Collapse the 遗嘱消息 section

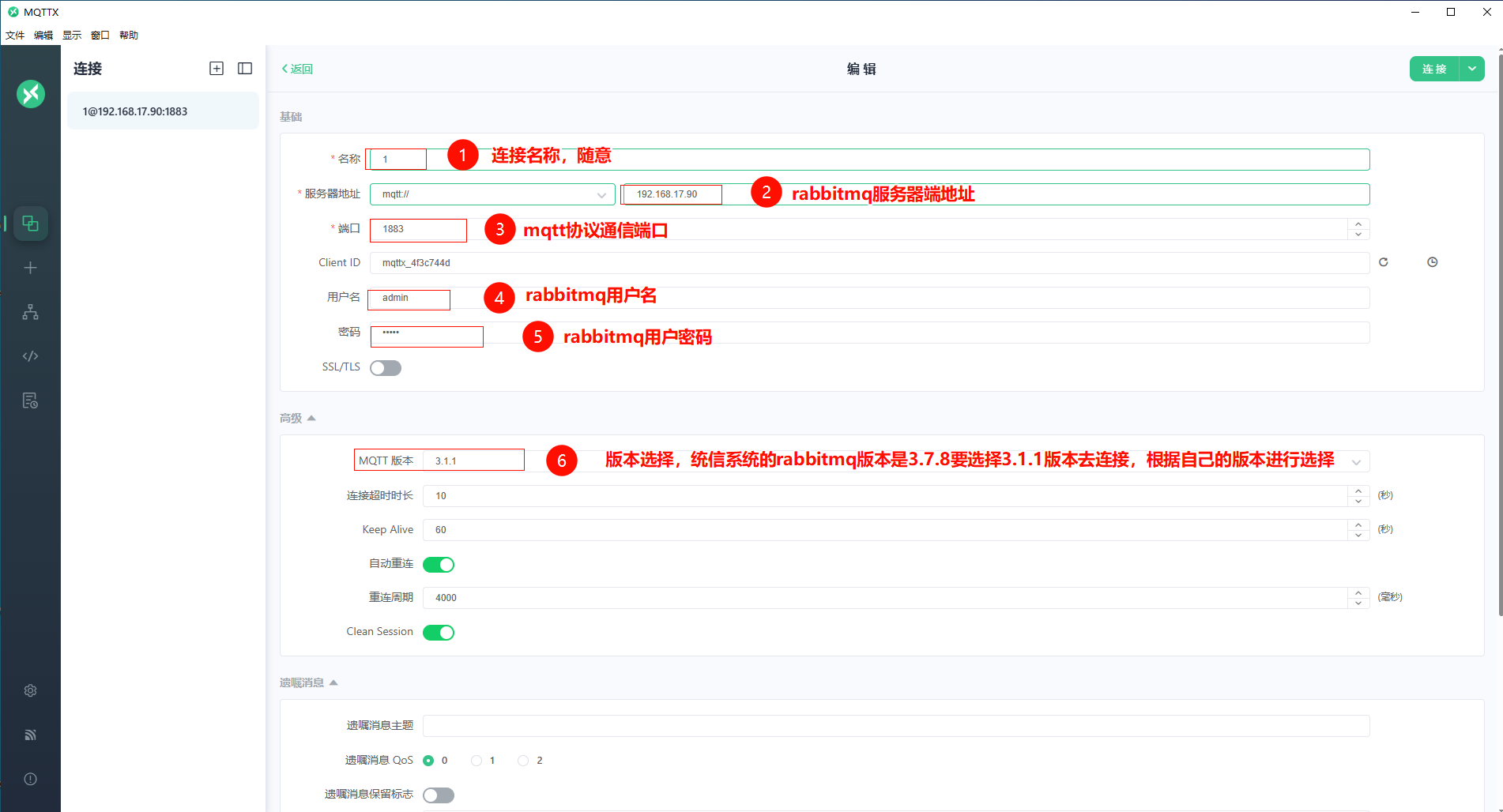[309, 682]
